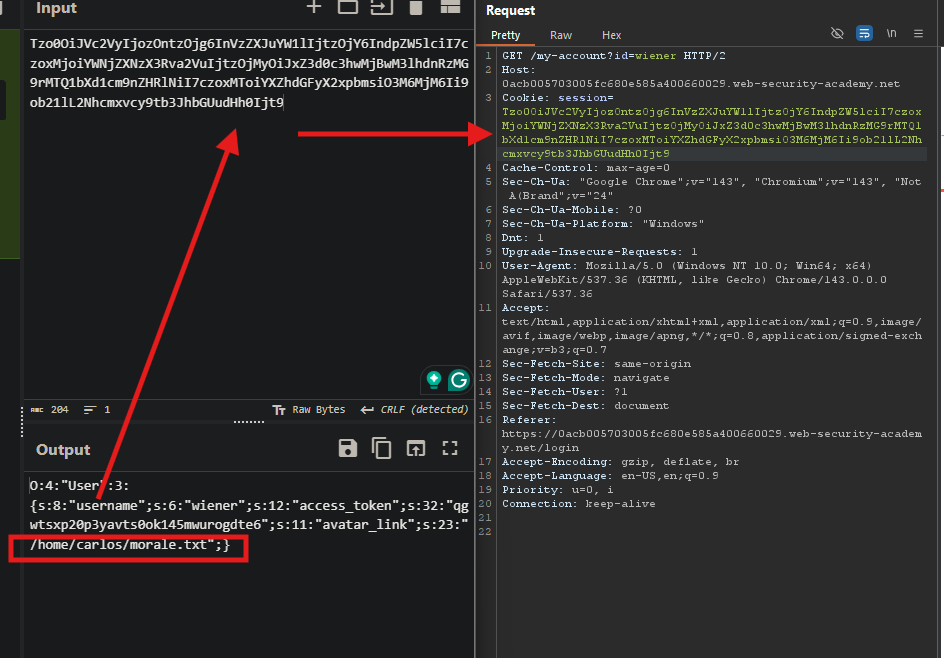Replace input with output icon
944x658 pixels.
[x=415, y=448]
